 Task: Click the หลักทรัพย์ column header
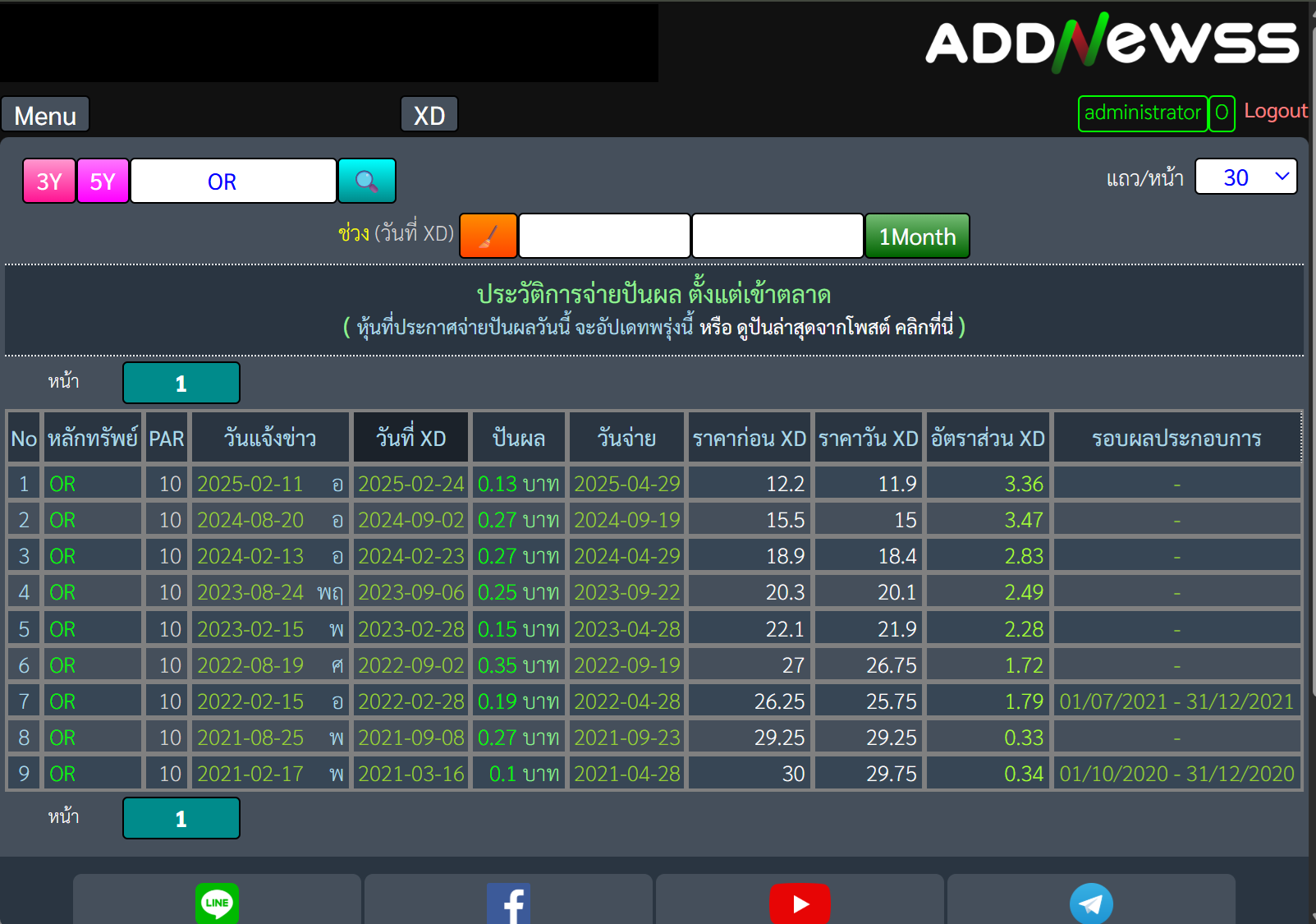(x=93, y=438)
